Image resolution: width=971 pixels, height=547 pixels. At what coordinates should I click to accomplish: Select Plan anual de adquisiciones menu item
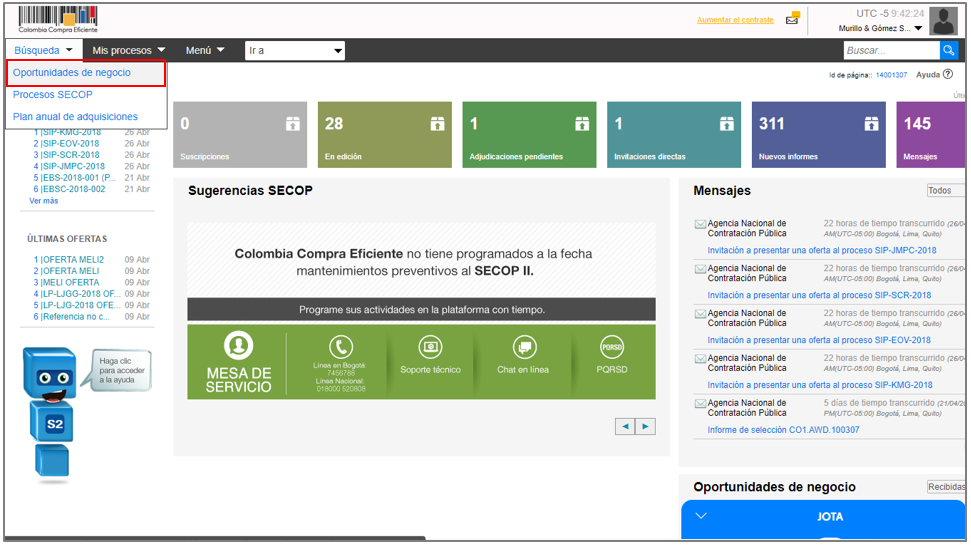pos(76,116)
